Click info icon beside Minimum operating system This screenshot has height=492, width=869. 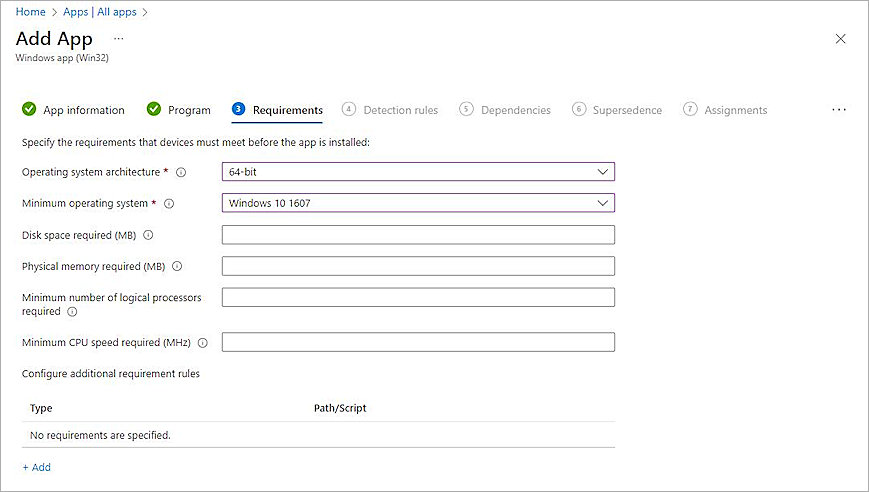[x=168, y=204]
